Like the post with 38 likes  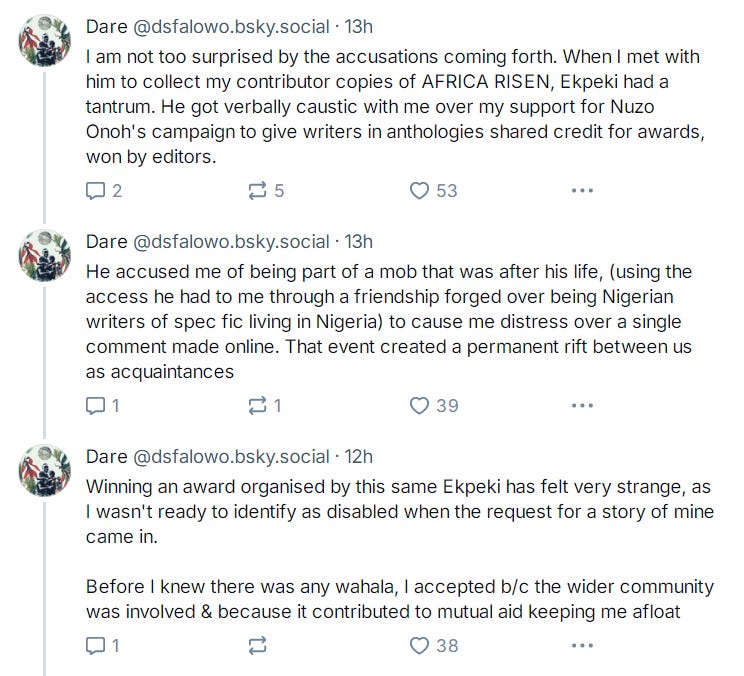pos(420,646)
